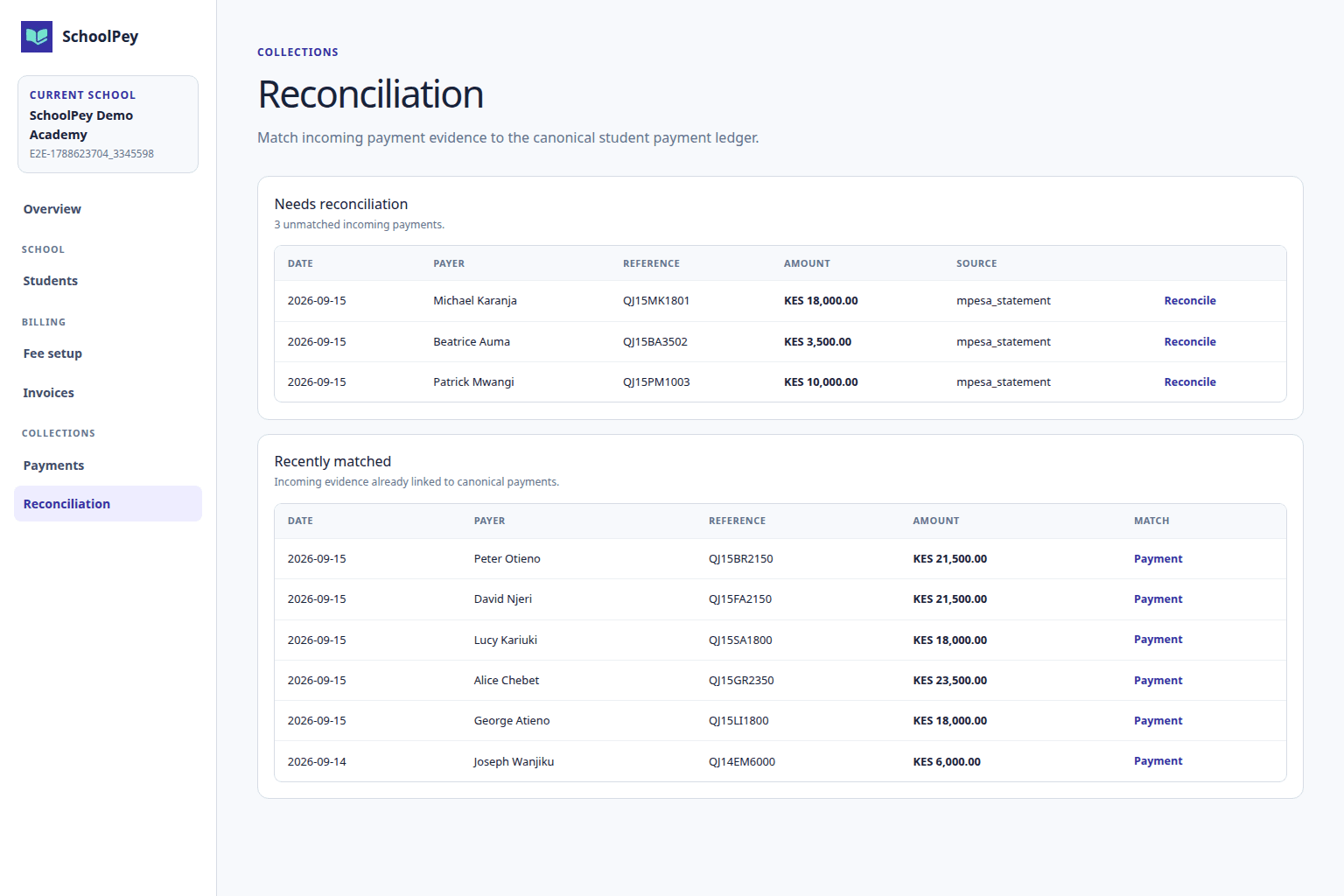This screenshot has width=1344, height=896.
Task: Reconcile Patrick Mwangi's payment
Action: click(x=1190, y=382)
